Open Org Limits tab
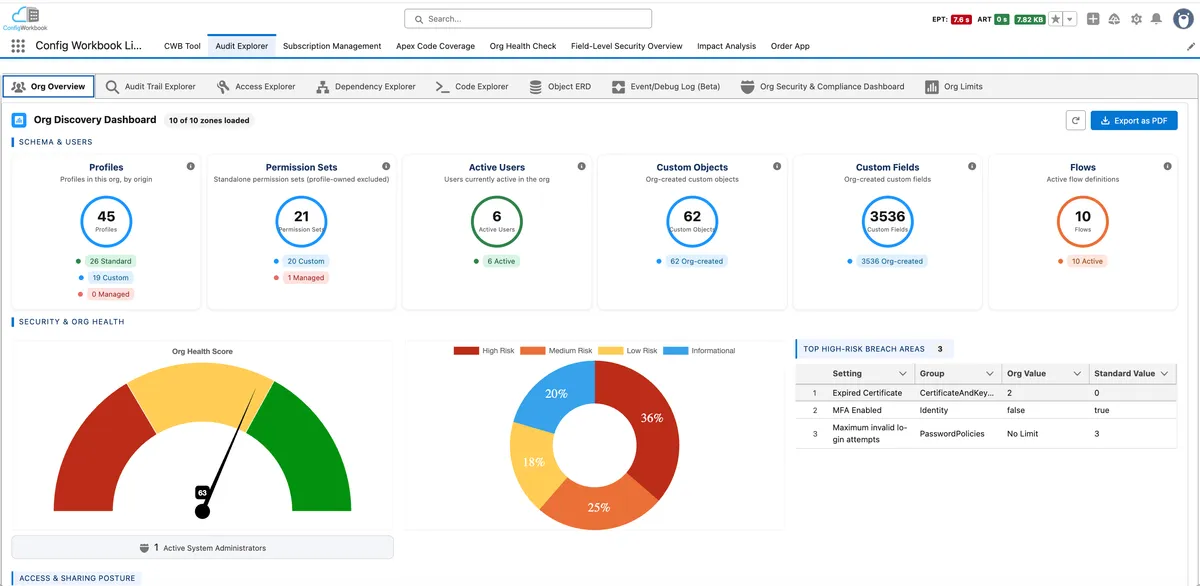The width and height of the screenshot is (1200, 586). point(954,86)
